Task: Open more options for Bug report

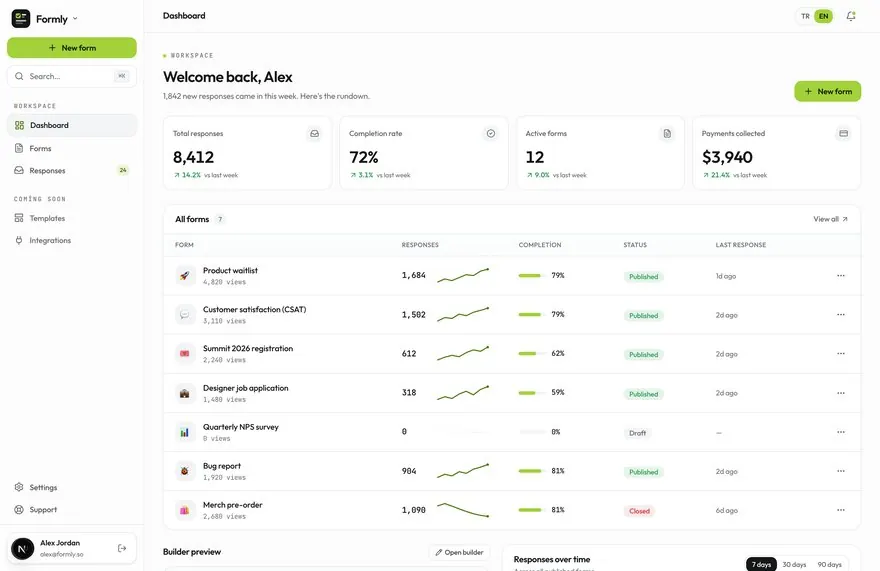Action: coord(841,471)
